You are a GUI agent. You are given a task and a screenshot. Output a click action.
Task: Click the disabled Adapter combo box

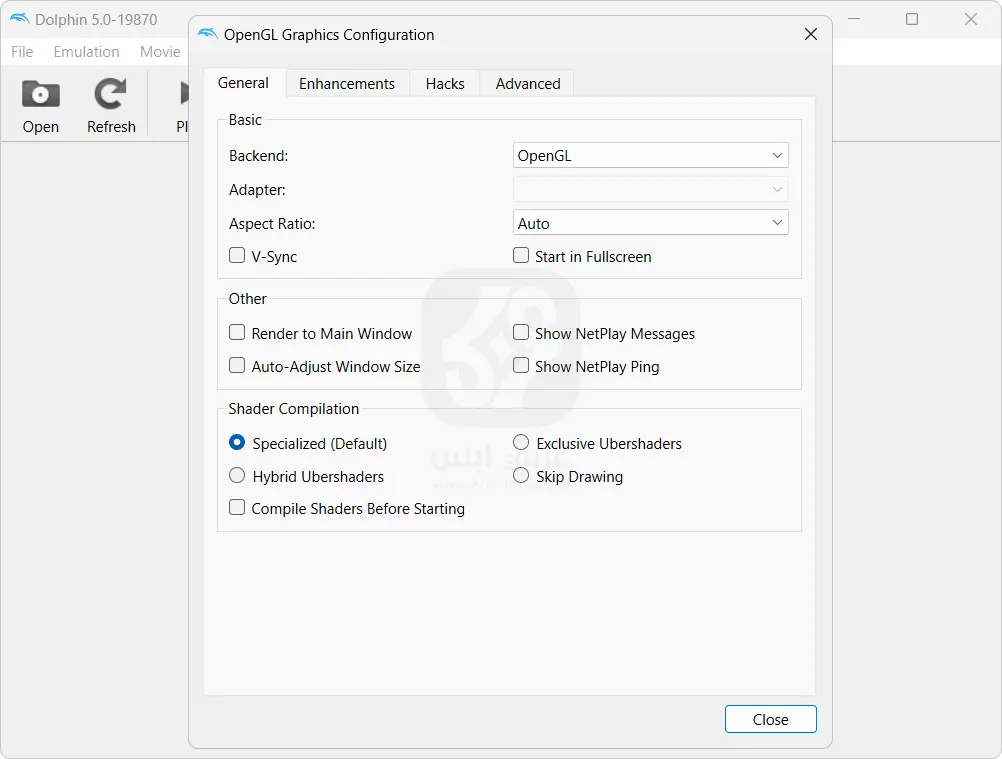pos(650,189)
